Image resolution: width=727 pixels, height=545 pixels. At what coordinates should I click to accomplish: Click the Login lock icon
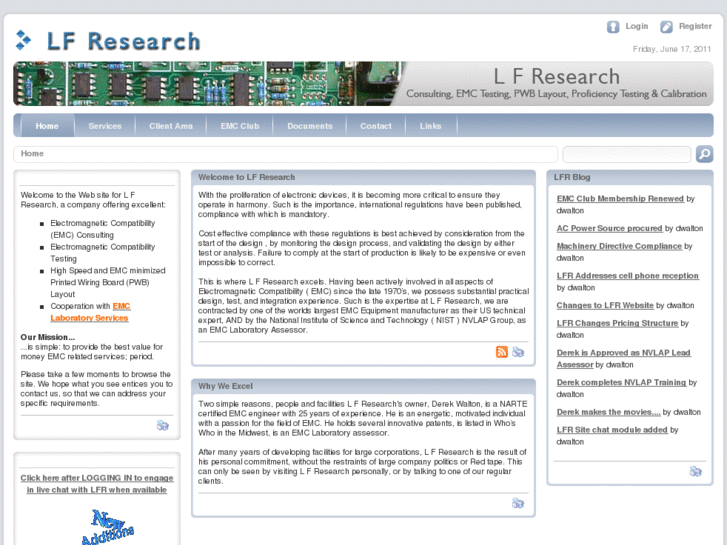pos(613,27)
